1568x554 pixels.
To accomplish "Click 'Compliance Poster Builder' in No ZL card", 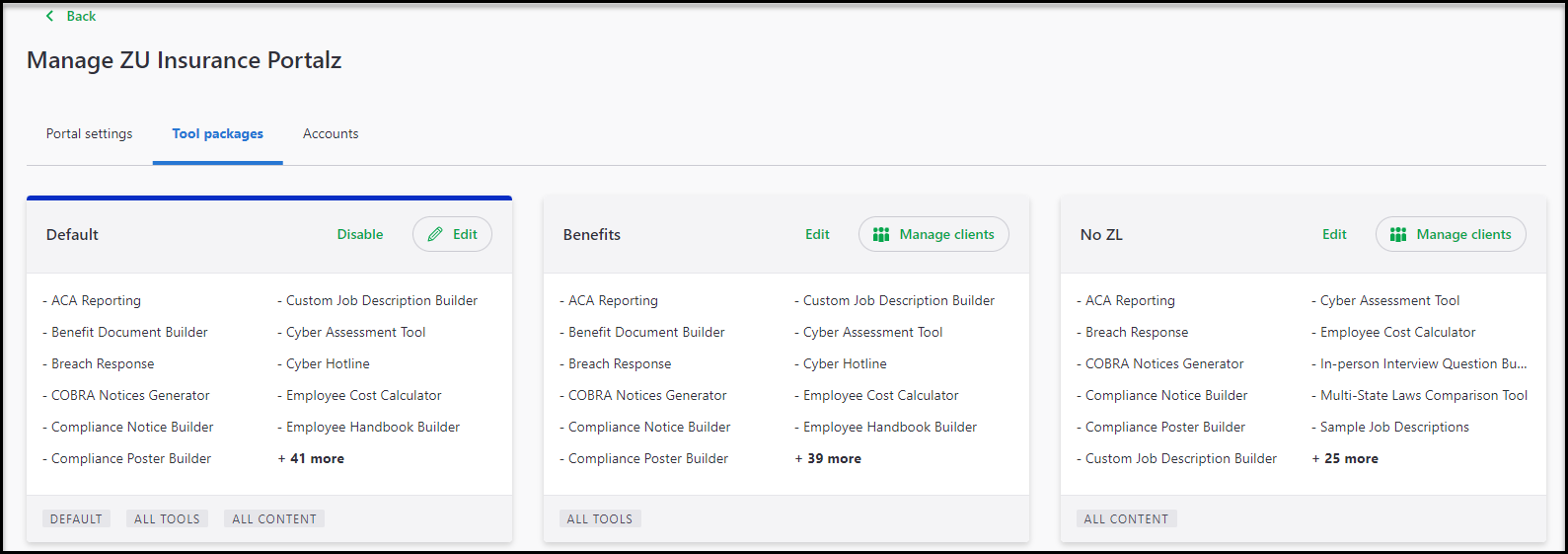I will [1165, 427].
